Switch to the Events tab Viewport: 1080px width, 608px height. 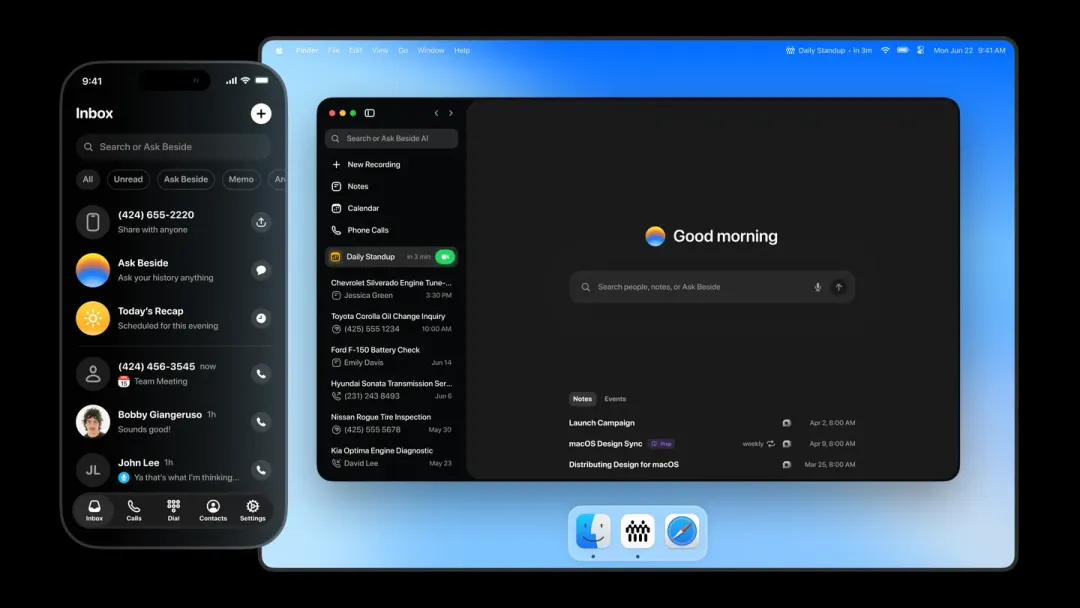[615, 399]
